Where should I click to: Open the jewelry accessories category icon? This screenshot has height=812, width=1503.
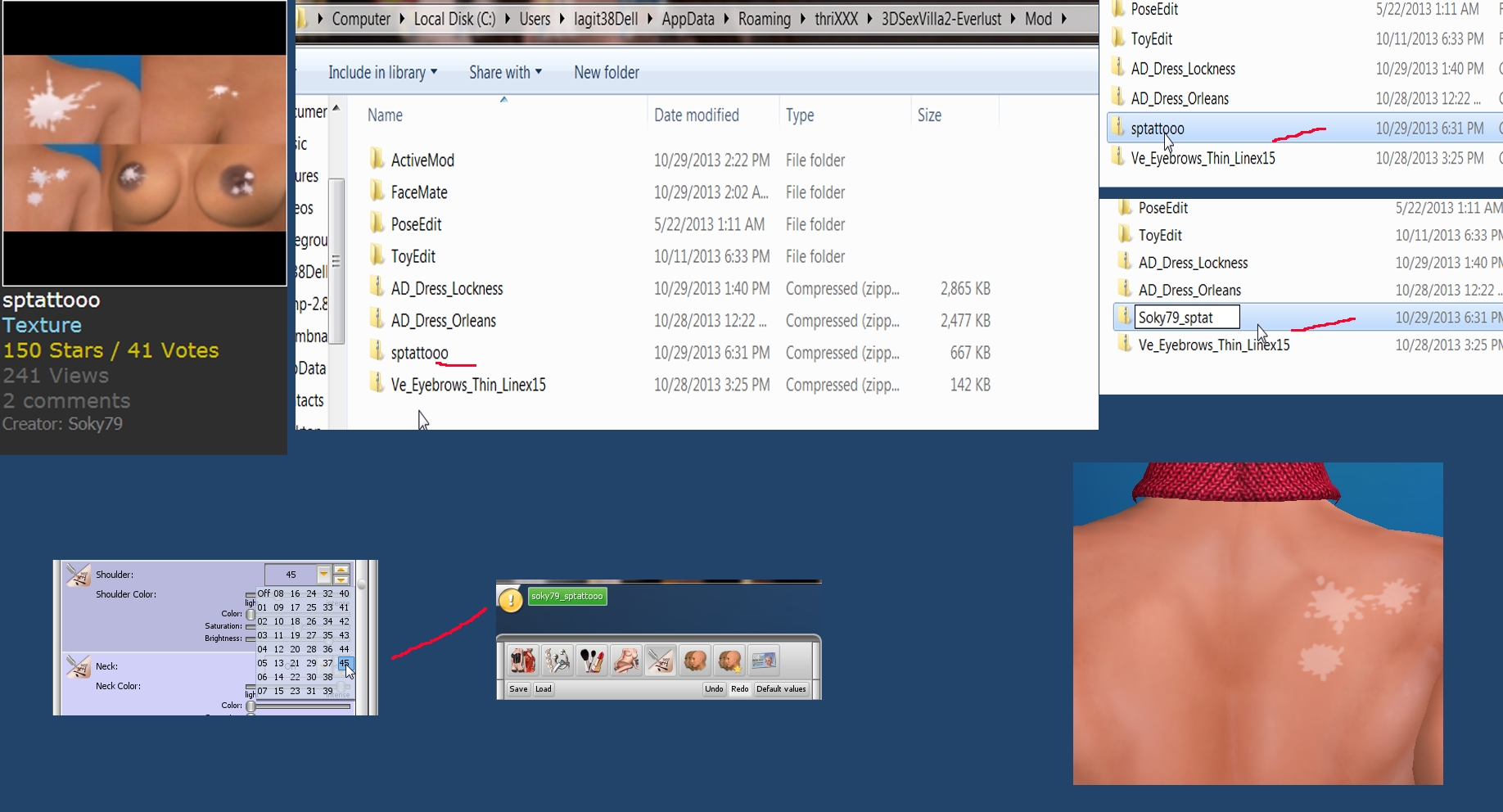pos(557,660)
